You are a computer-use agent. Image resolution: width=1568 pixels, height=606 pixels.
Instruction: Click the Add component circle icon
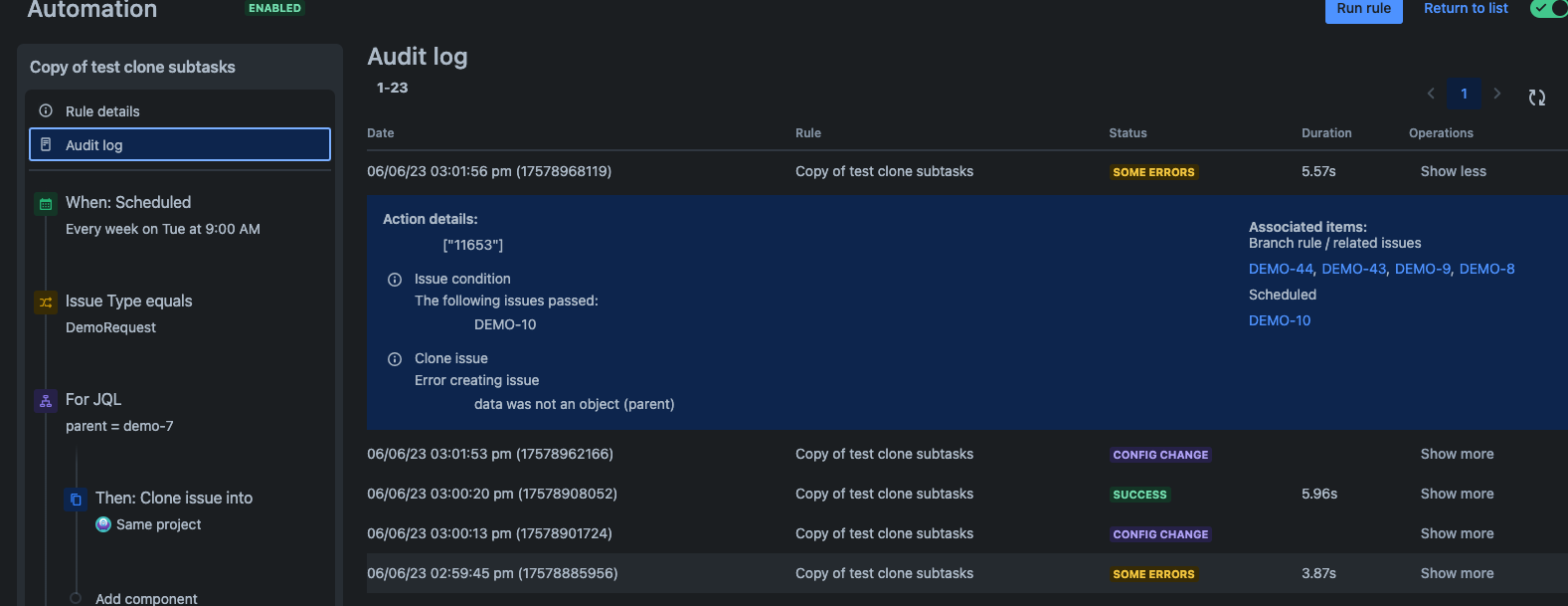[x=76, y=598]
